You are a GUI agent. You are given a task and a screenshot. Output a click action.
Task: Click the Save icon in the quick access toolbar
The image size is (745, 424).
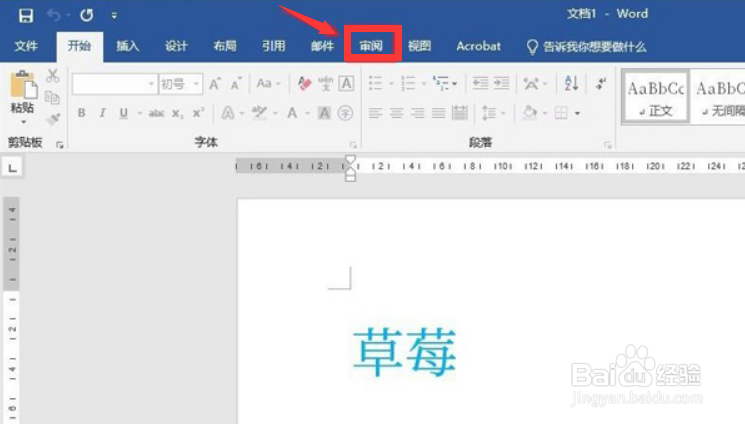click(26, 16)
